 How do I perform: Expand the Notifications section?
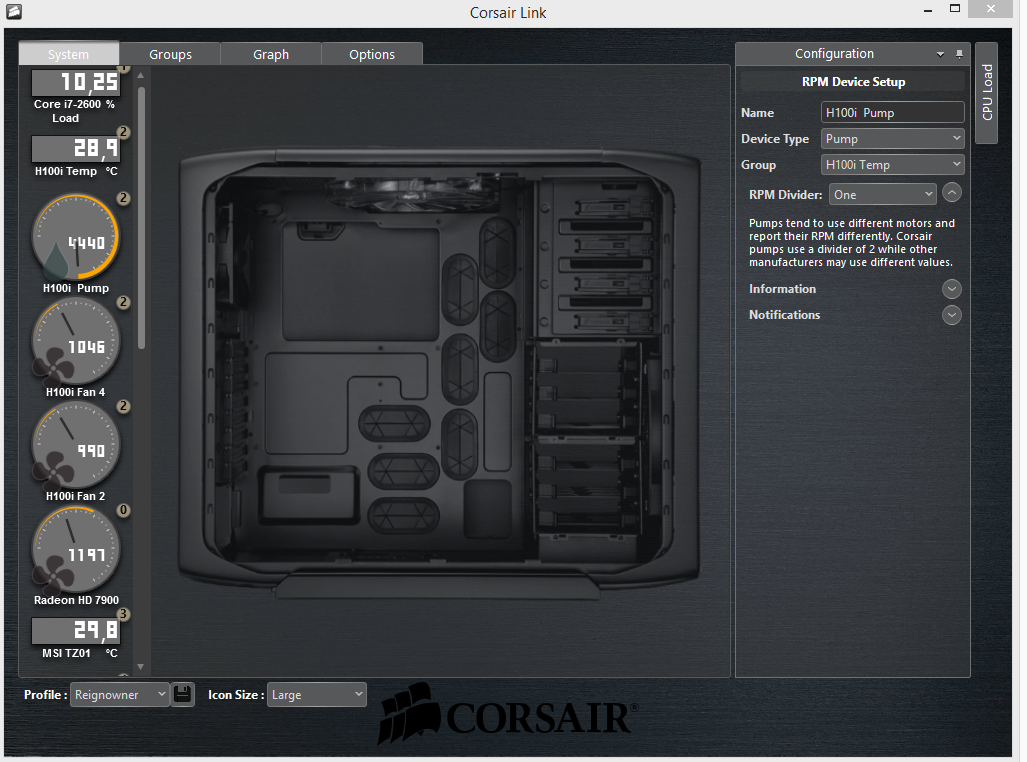pyautogui.click(x=952, y=315)
